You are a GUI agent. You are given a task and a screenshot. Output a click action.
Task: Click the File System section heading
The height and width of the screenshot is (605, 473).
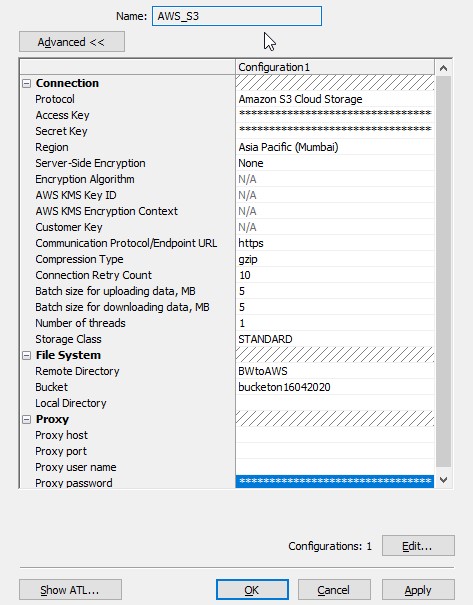click(x=68, y=355)
